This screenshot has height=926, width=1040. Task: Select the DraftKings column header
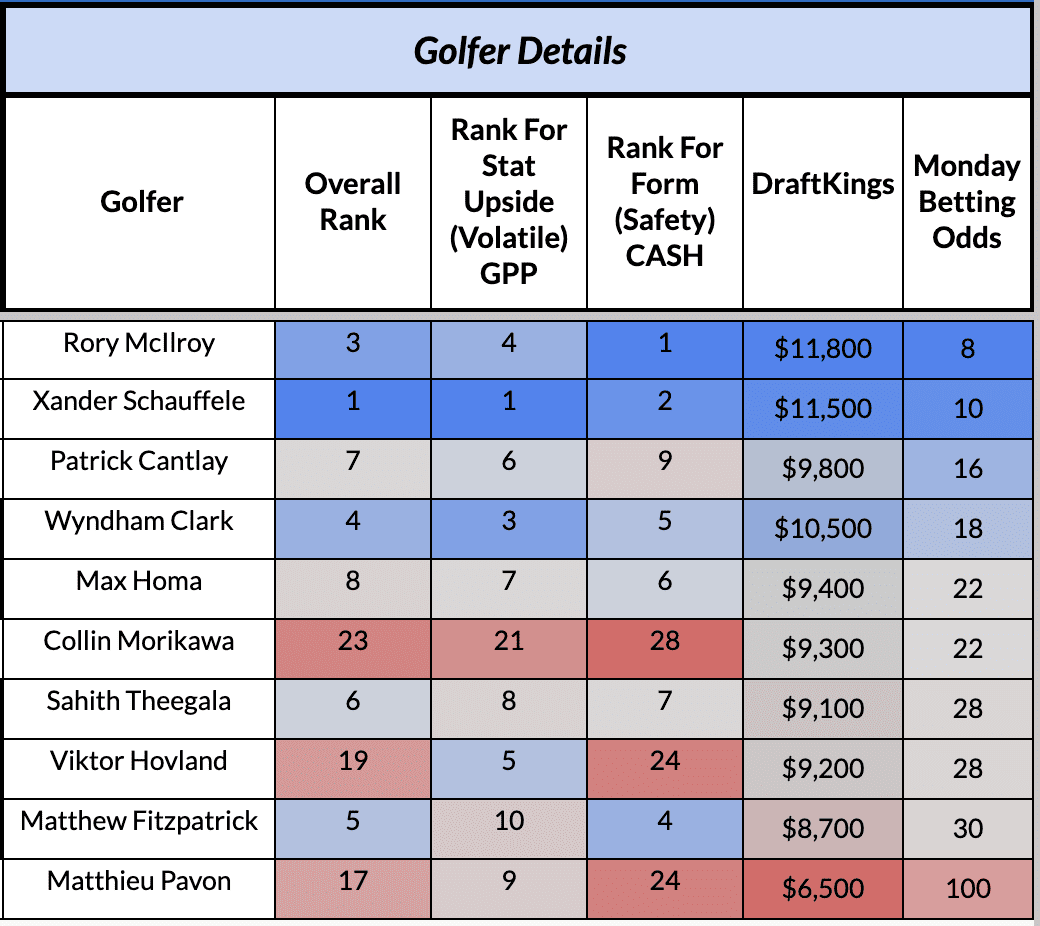tap(822, 202)
